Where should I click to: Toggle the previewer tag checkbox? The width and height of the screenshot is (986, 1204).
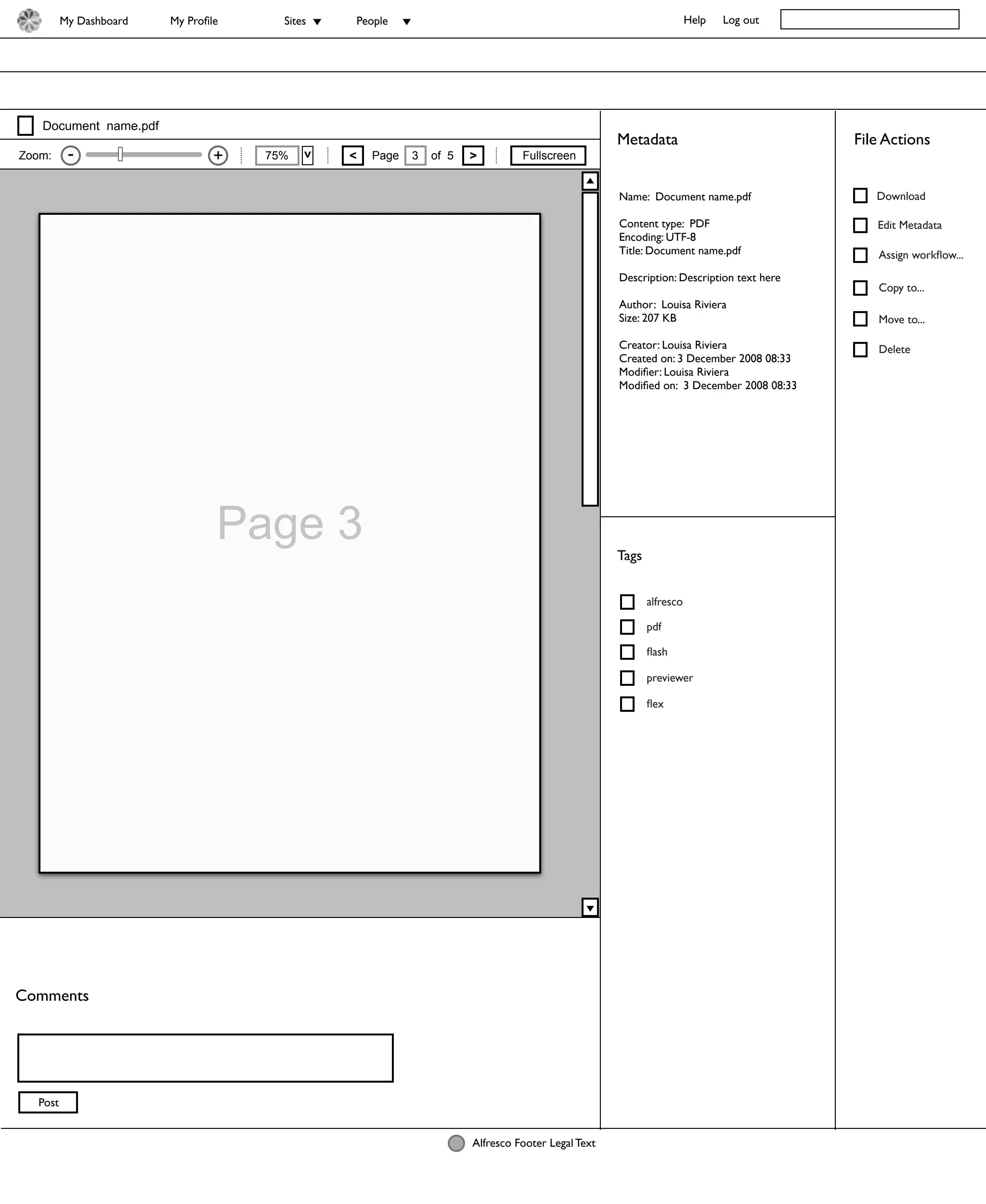pyautogui.click(x=627, y=677)
